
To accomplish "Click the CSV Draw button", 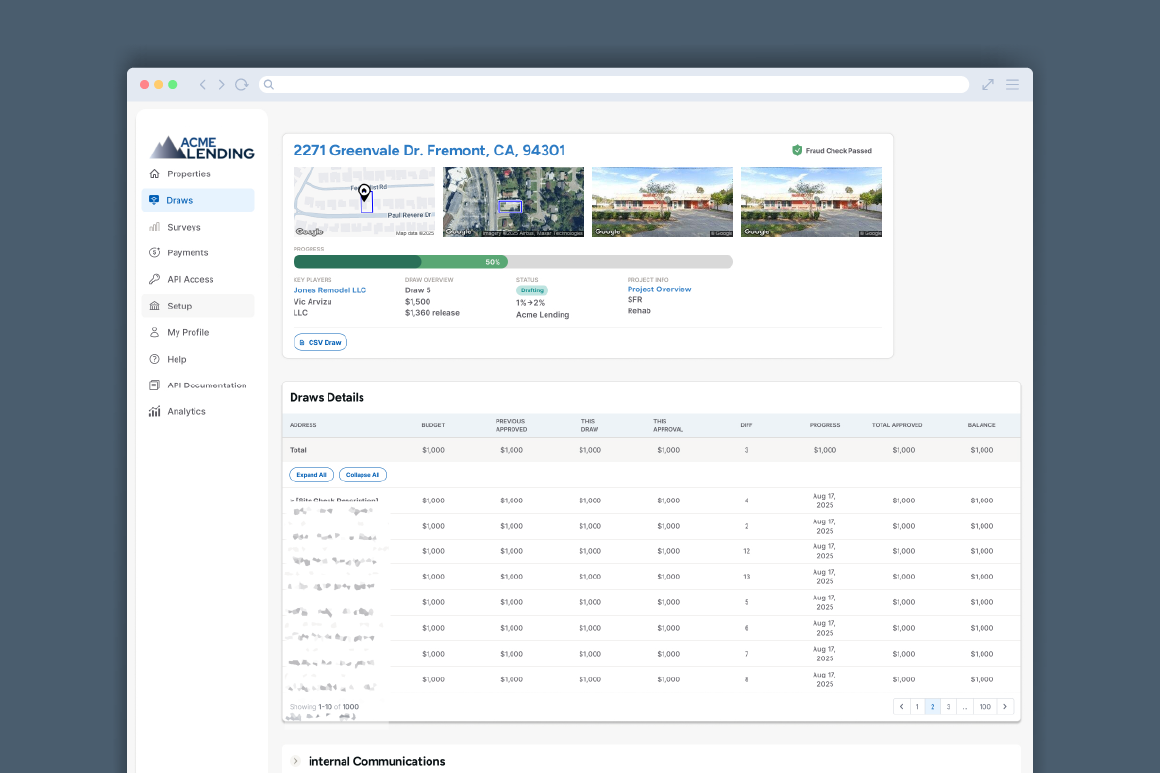I will tap(320, 342).
